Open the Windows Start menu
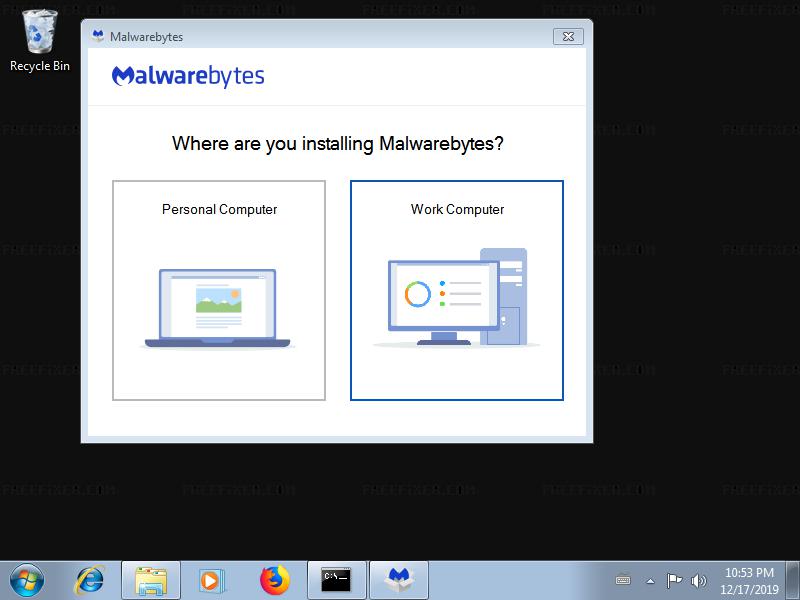Viewport: 800px width, 600px height. [x=27, y=580]
